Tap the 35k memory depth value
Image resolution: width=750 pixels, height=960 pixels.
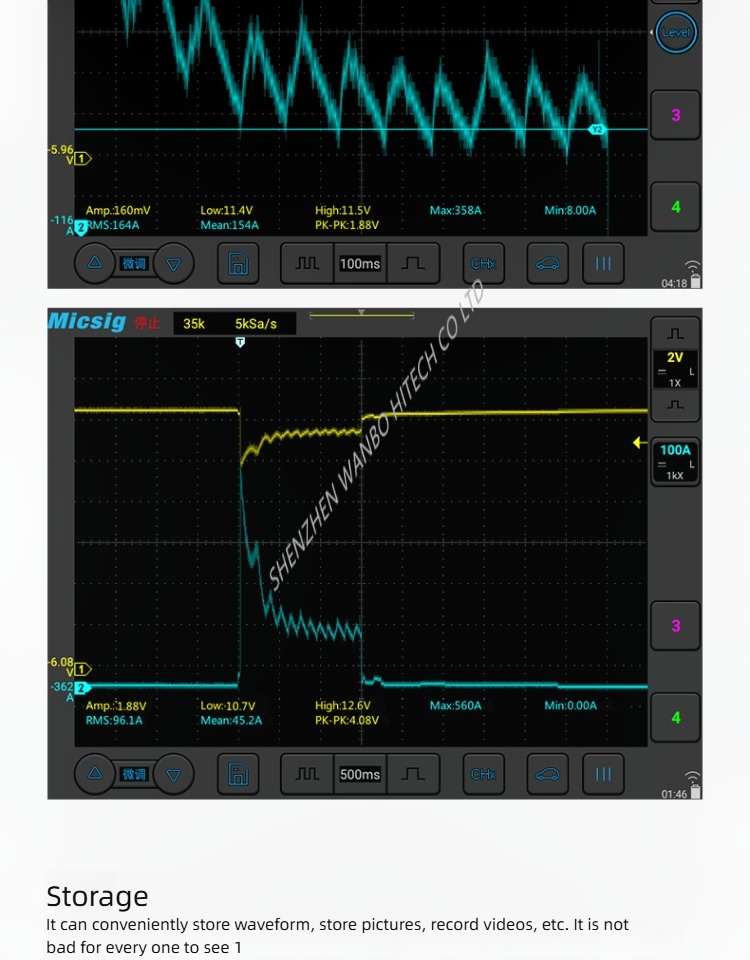click(194, 324)
